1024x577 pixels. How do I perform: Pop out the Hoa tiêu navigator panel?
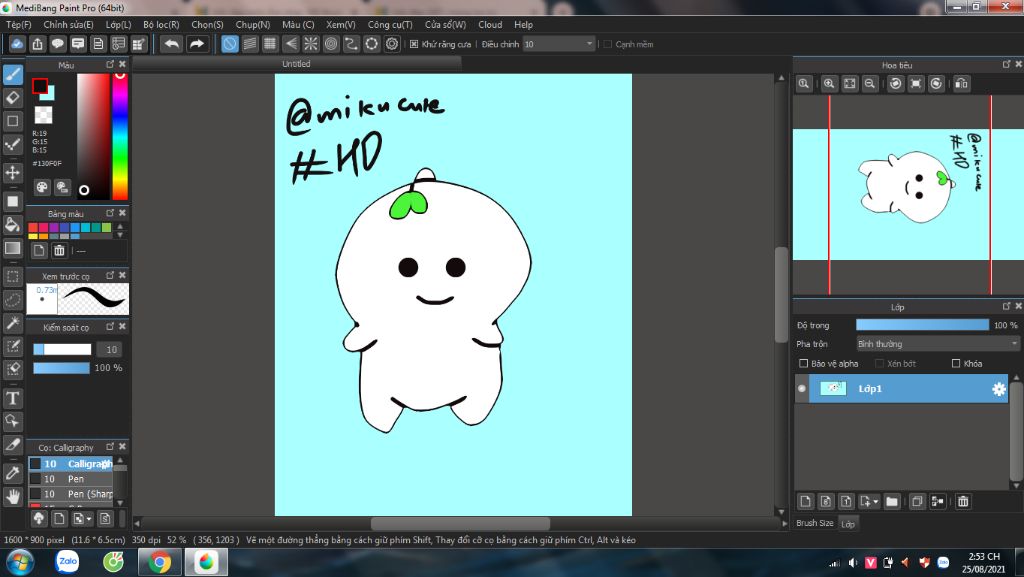click(1006, 64)
